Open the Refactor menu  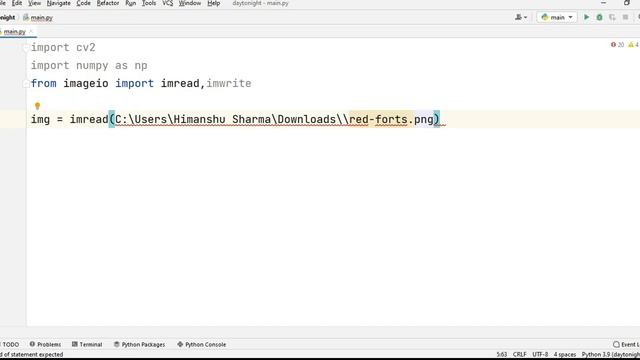[x=108, y=3]
